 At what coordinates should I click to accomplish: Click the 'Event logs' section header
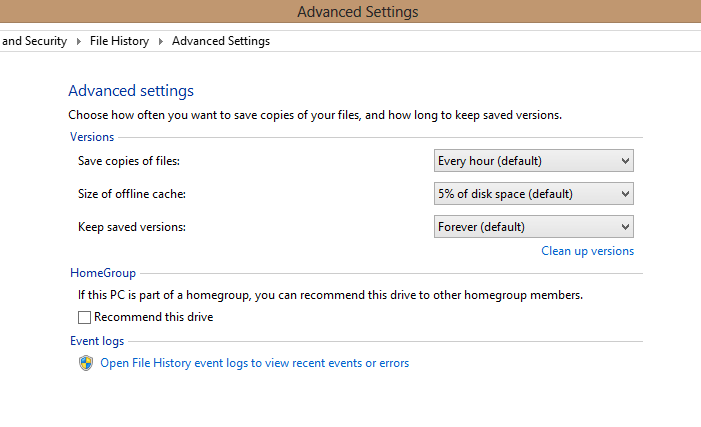97,341
